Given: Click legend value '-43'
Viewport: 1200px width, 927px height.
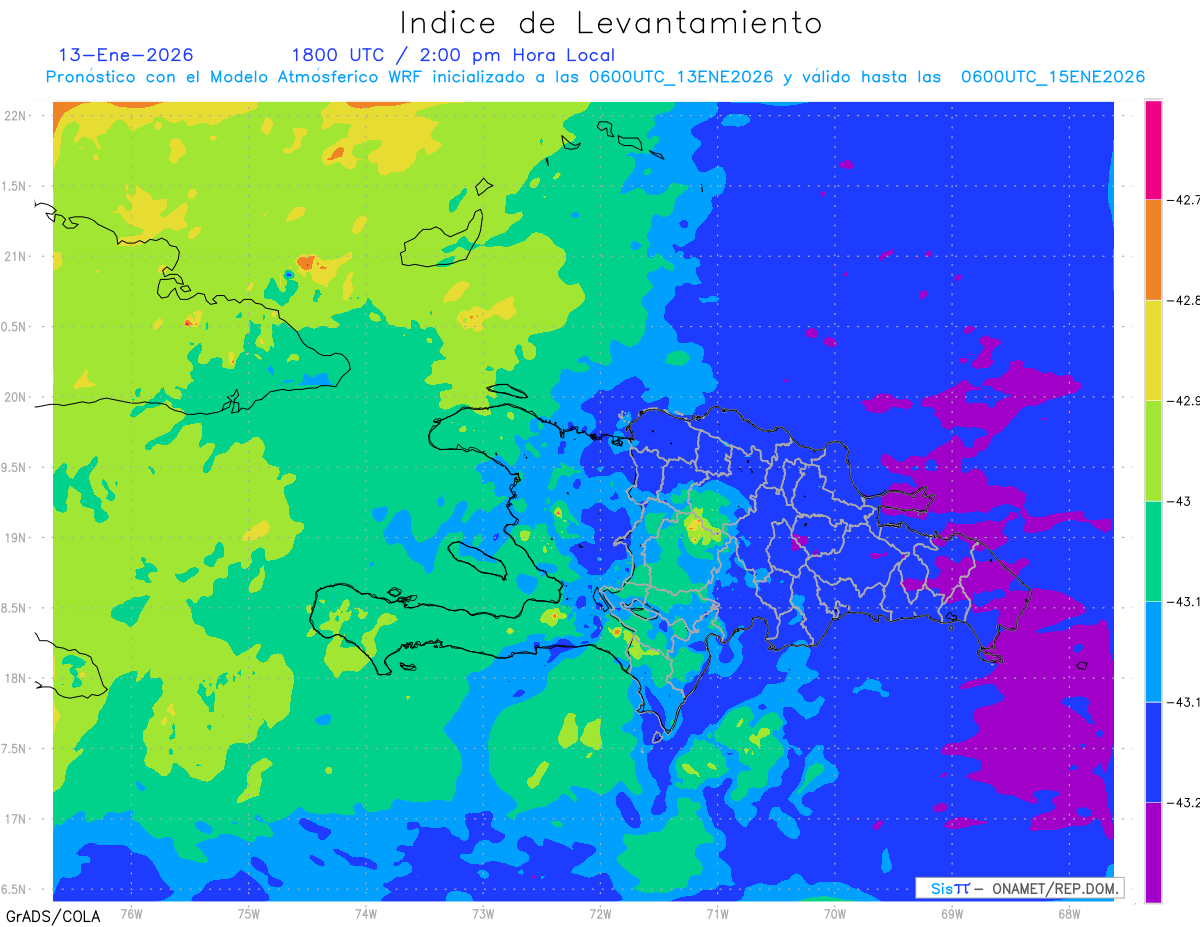Looking at the screenshot, I should tap(1181, 501).
